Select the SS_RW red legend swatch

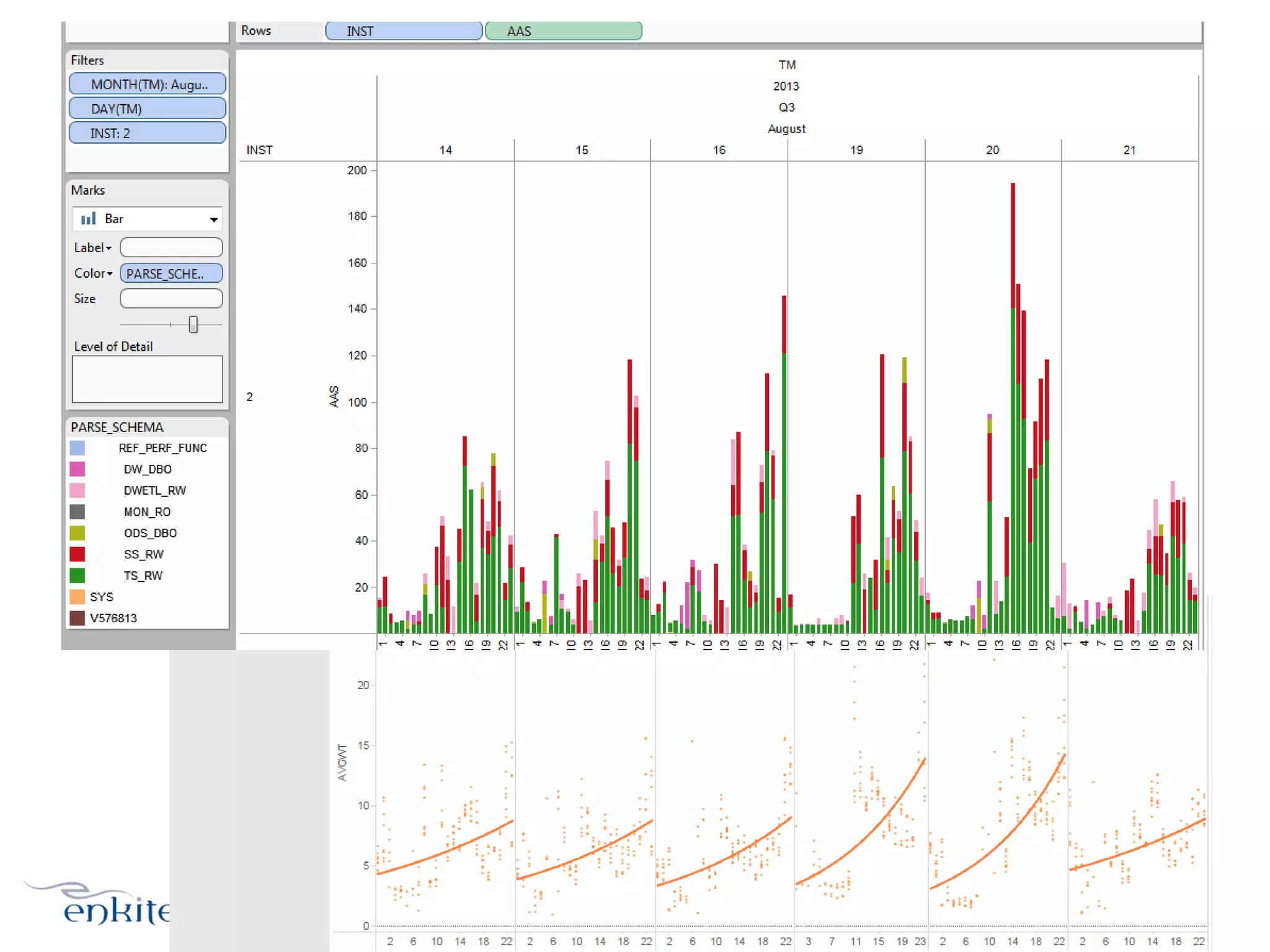(78, 554)
